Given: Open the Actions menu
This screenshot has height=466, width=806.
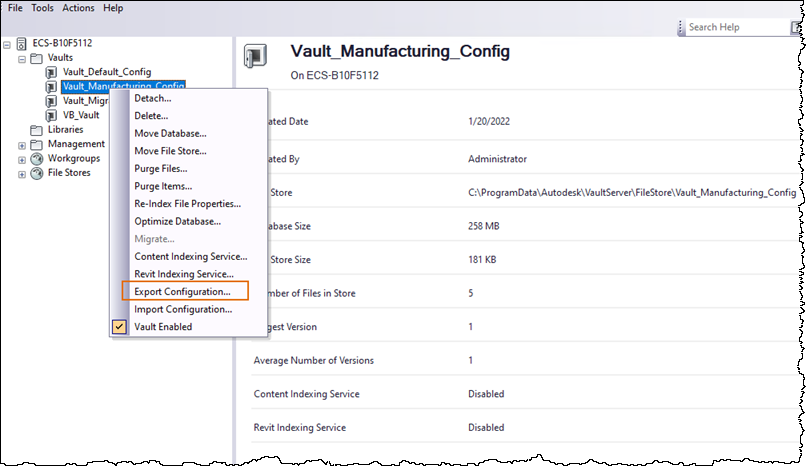Looking at the screenshot, I should click(x=78, y=8).
